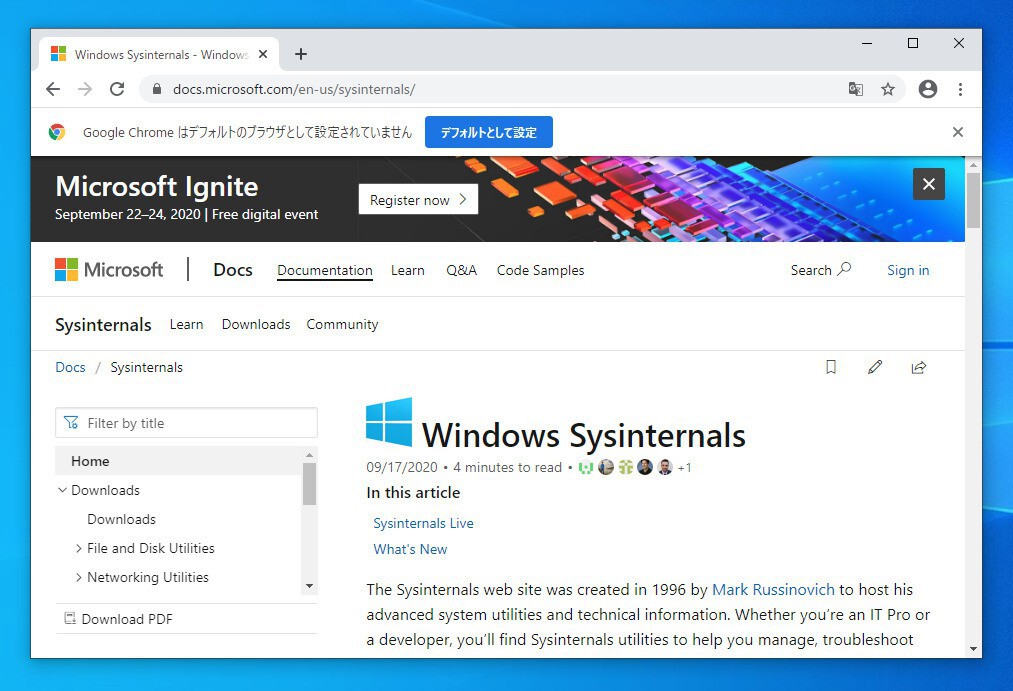Select Home in the table of contents

[178, 461]
